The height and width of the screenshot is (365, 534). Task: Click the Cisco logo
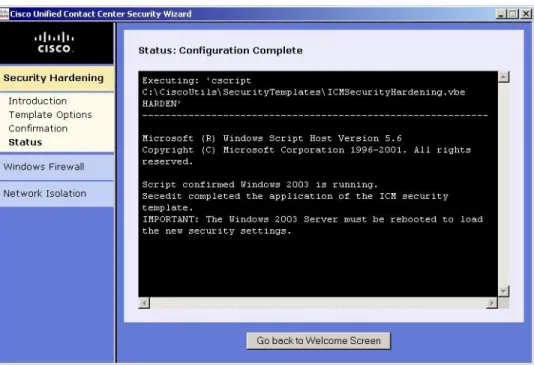54,43
